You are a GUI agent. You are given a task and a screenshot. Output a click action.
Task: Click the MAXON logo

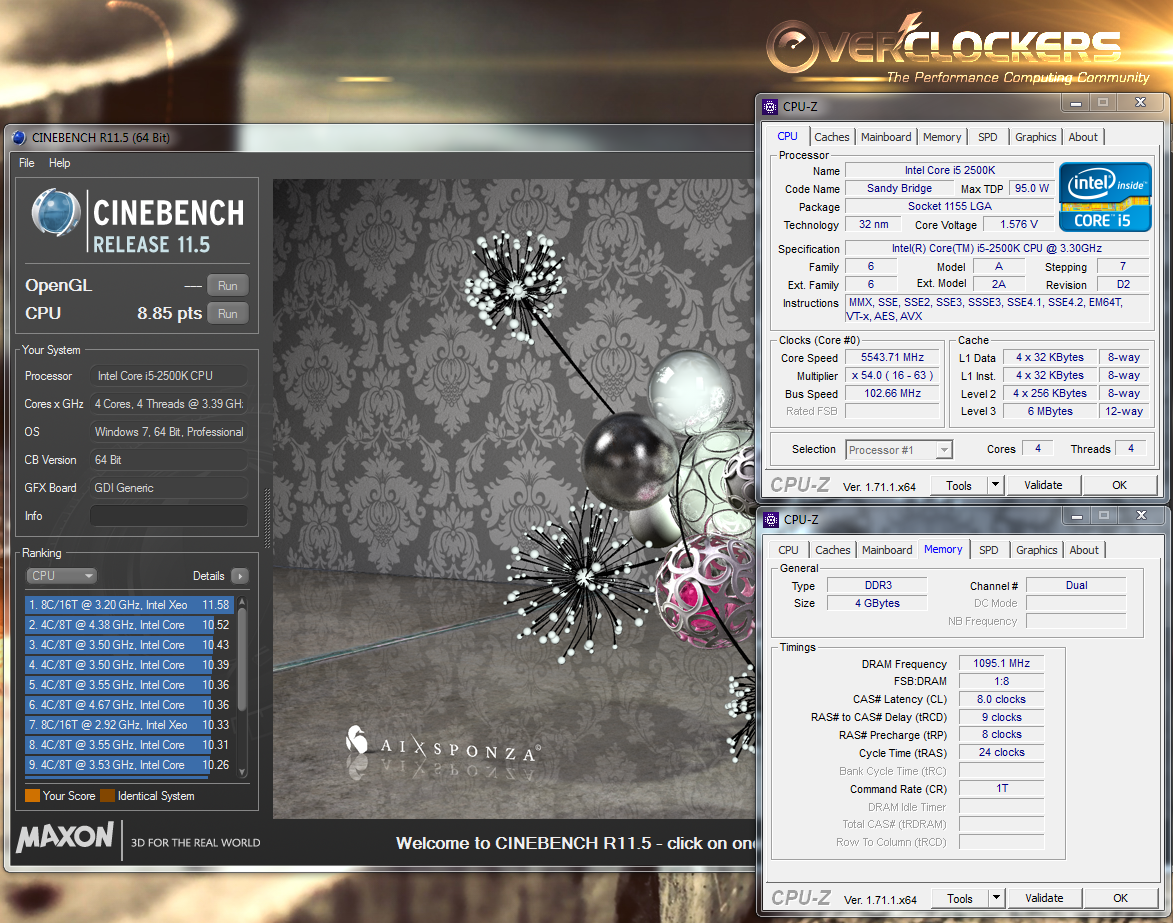[65, 838]
